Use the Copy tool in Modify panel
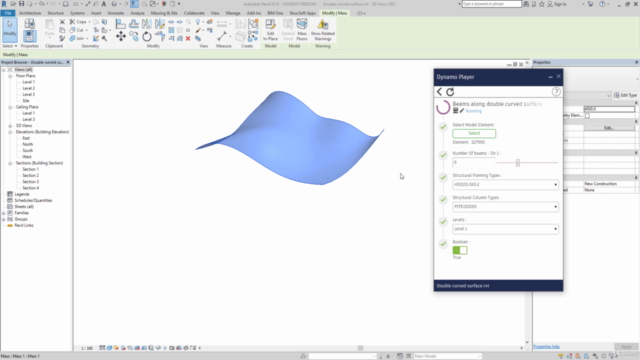 tap(134, 37)
